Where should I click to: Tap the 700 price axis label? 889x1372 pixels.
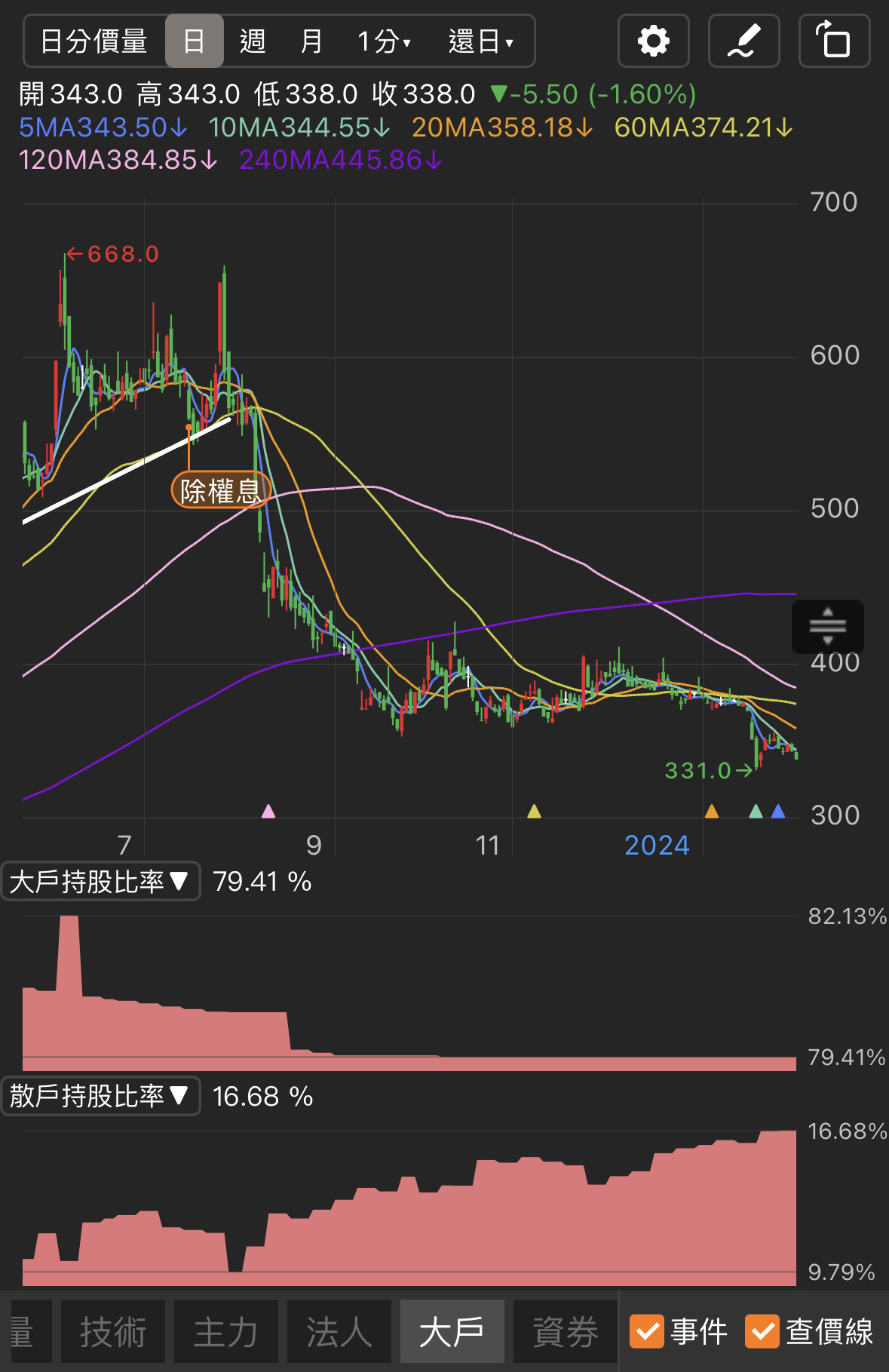pyautogui.click(x=834, y=202)
